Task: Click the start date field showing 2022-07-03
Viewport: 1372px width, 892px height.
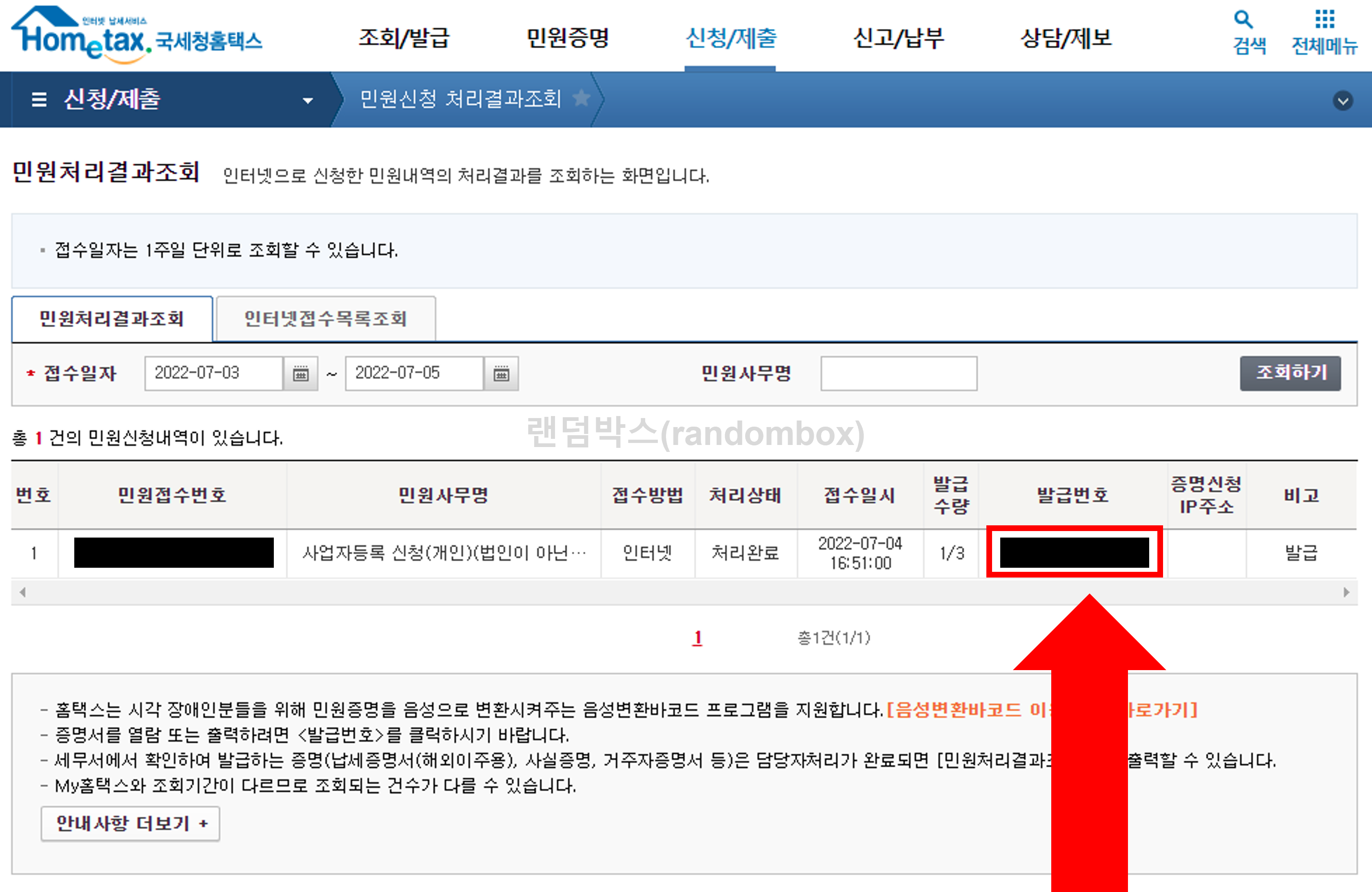Action: pos(213,373)
